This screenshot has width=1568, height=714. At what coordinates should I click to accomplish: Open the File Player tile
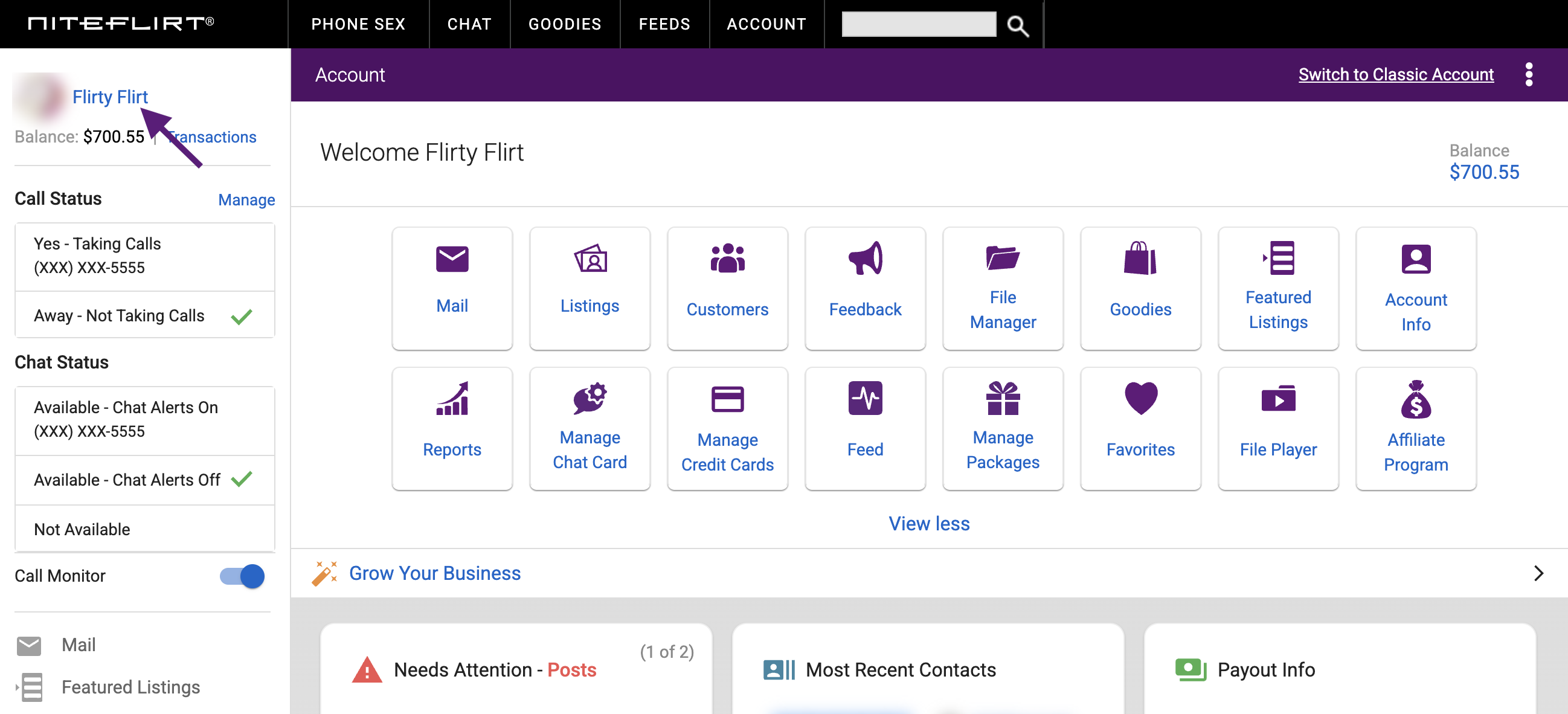click(x=1278, y=428)
